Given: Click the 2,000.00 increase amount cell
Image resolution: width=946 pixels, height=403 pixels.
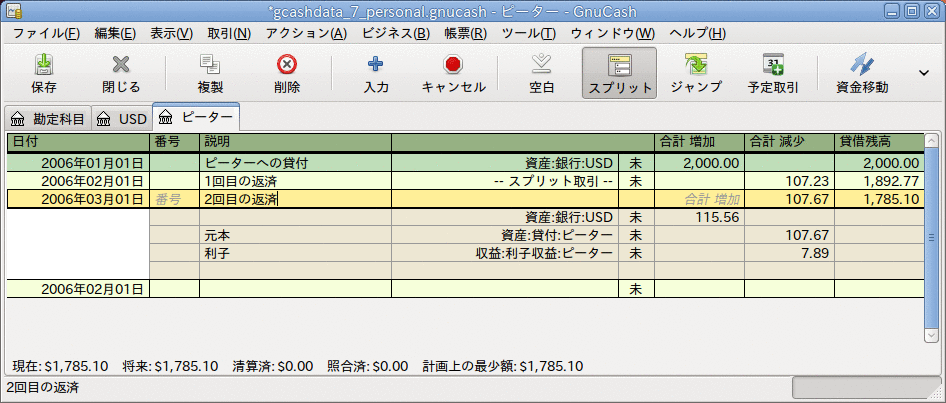Looking at the screenshot, I should pos(699,163).
